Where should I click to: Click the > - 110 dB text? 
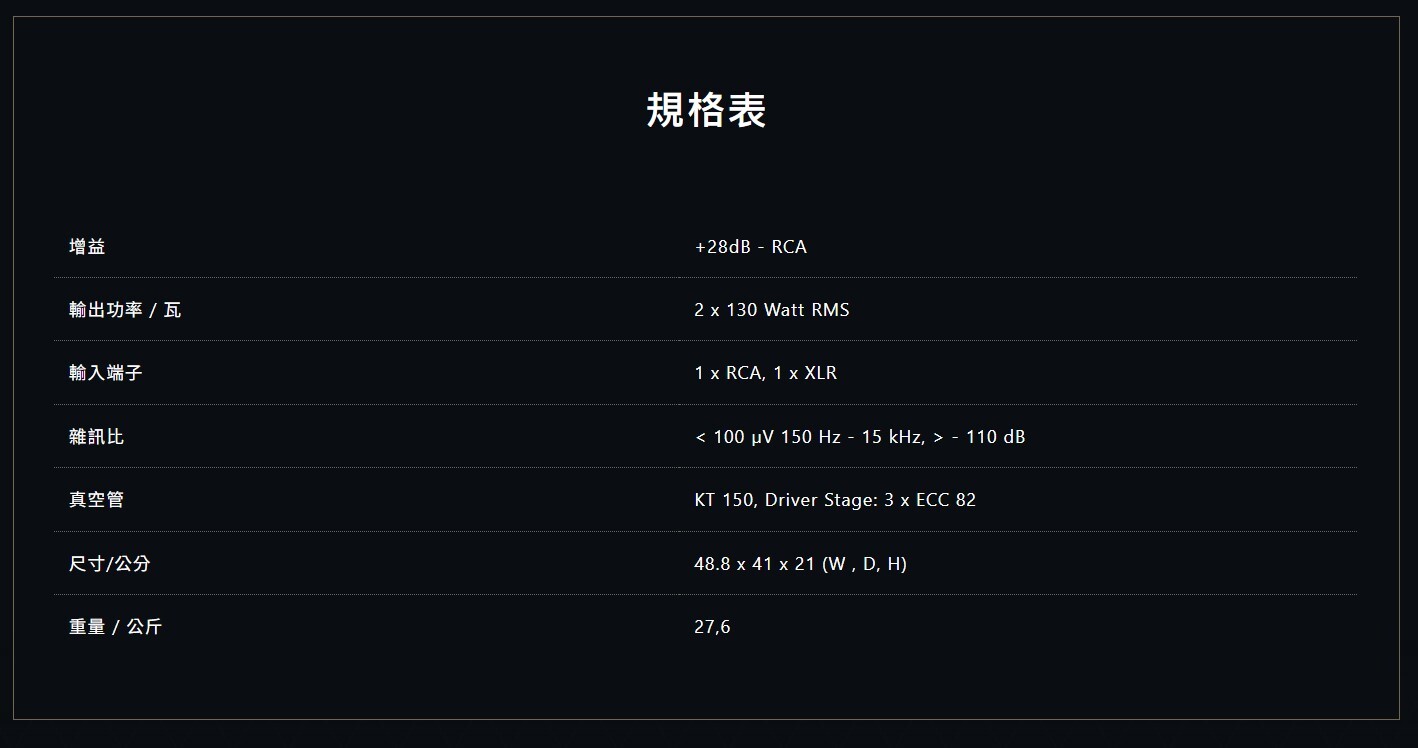979,437
